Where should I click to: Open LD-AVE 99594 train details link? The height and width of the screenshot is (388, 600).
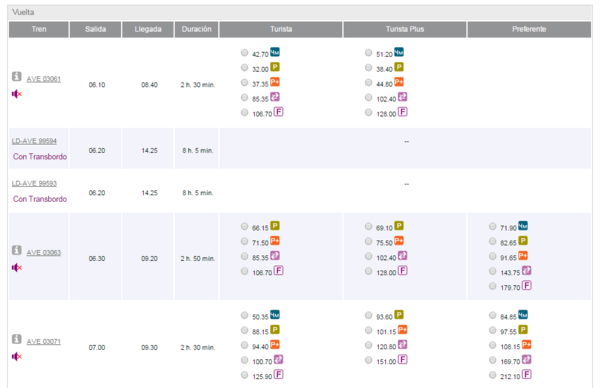tap(34, 141)
